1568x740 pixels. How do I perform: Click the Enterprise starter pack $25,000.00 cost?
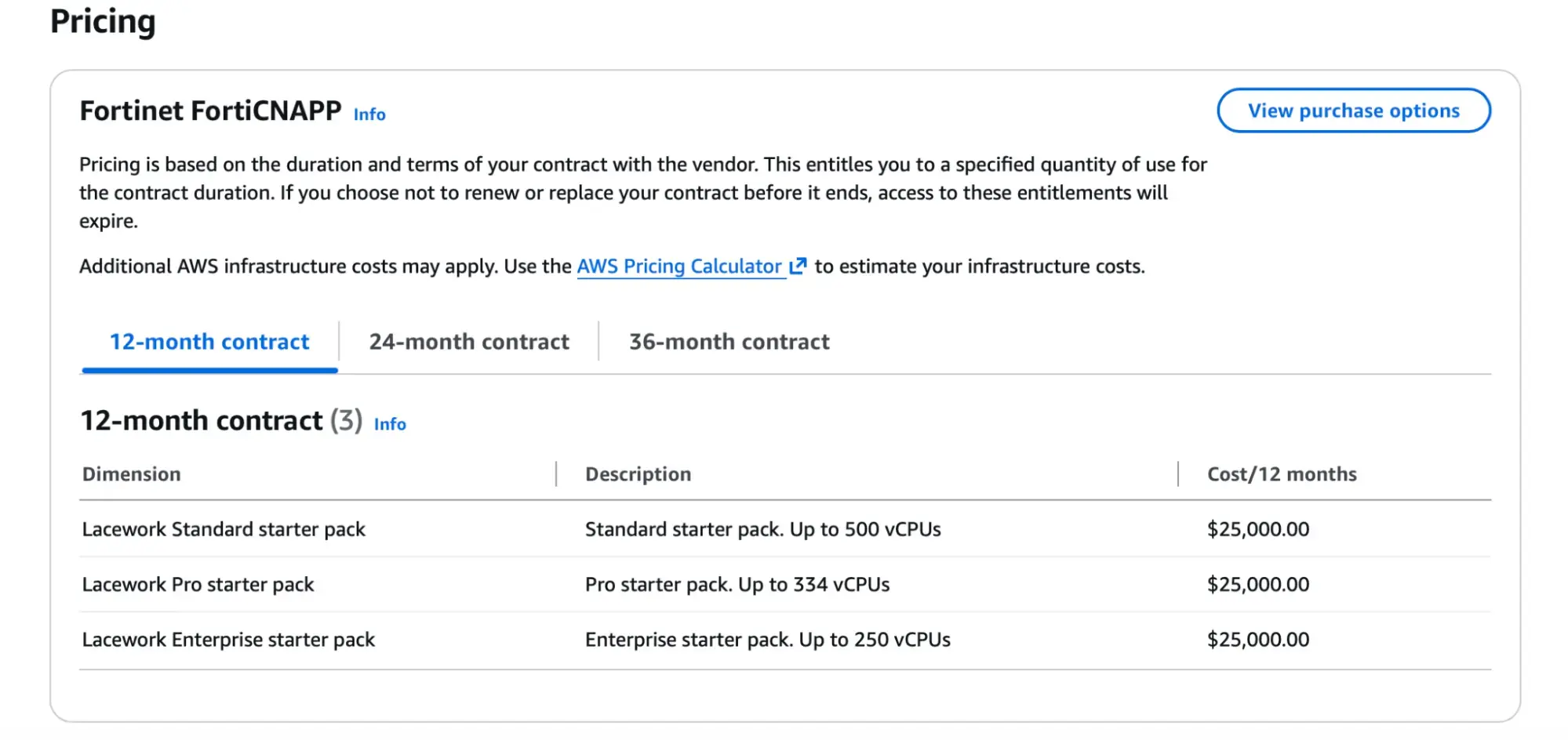click(1258, 640)
